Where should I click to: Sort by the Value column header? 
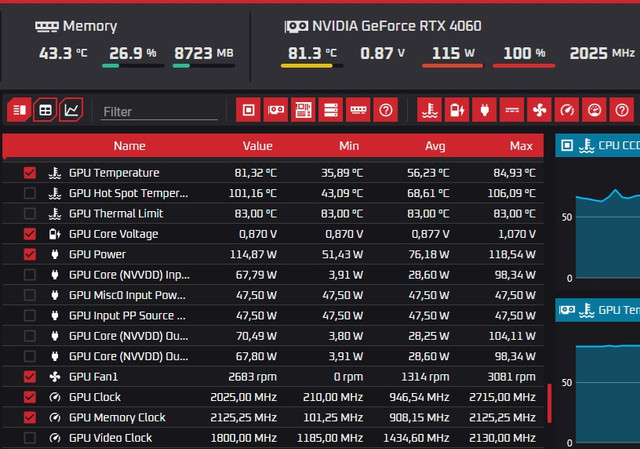tap(258, 146)
